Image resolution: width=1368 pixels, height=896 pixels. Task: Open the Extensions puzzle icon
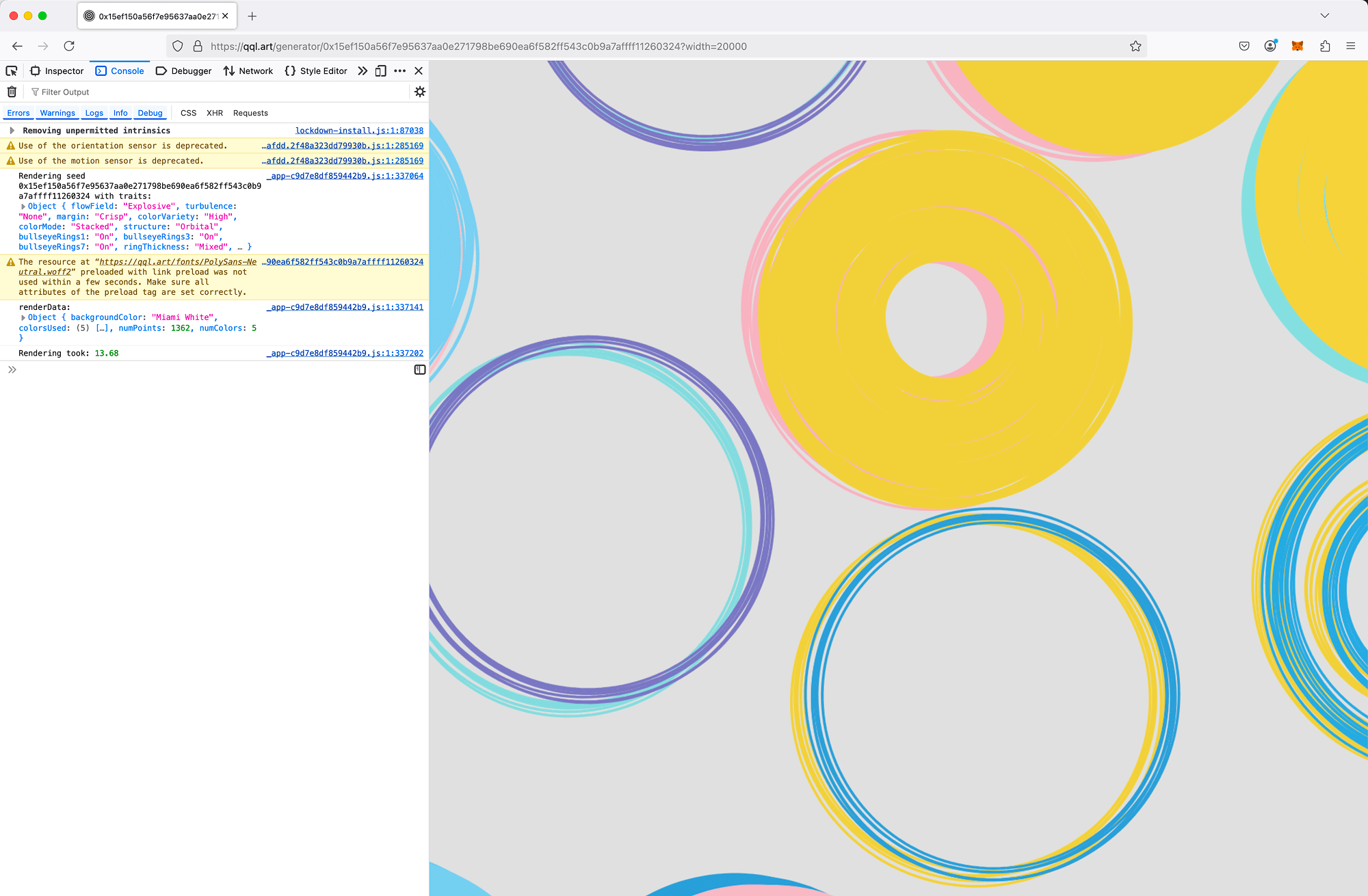tap(1325, 47)
